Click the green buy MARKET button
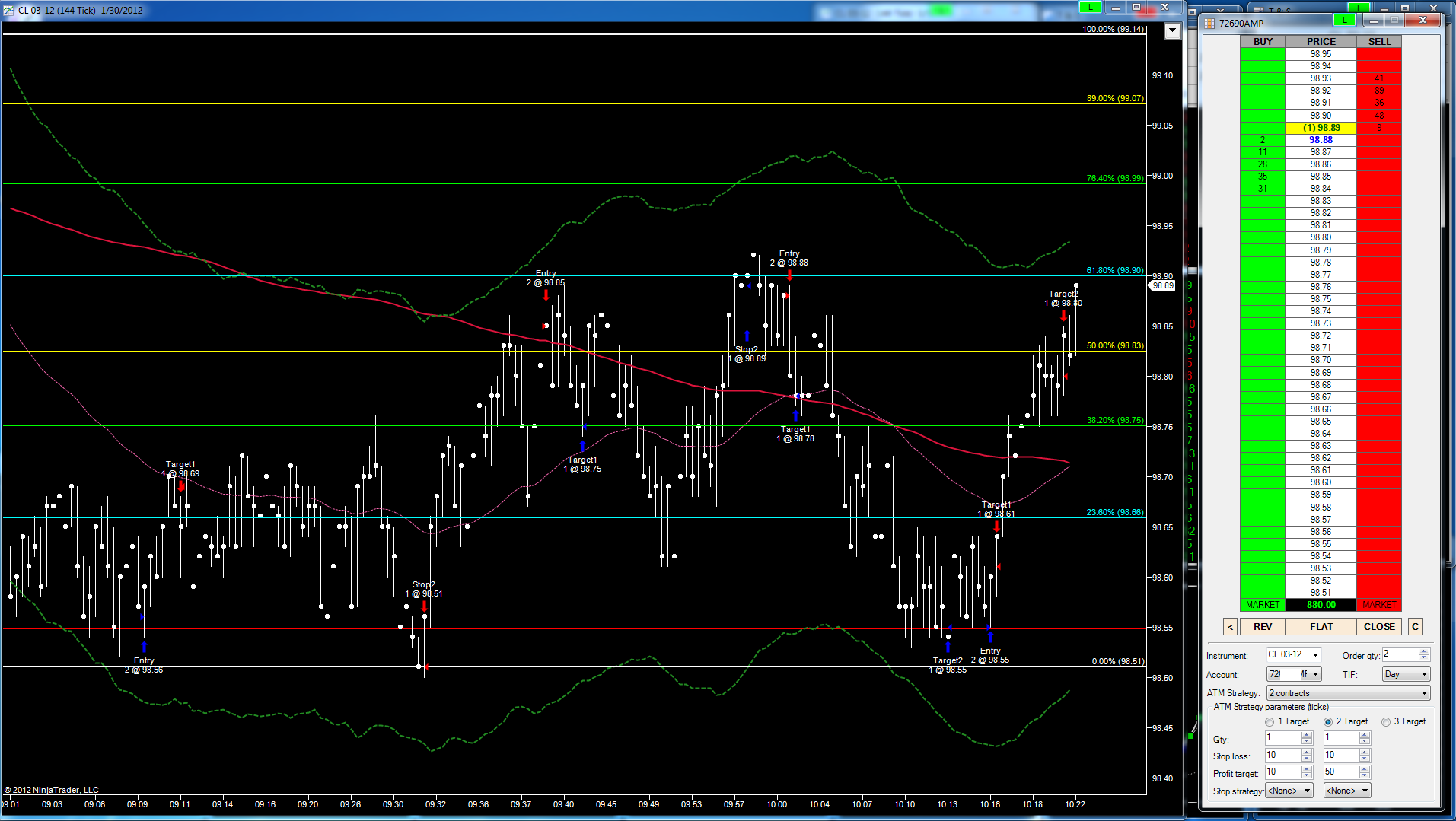This screenshot has height=821, width=1456. [1263, 605]
